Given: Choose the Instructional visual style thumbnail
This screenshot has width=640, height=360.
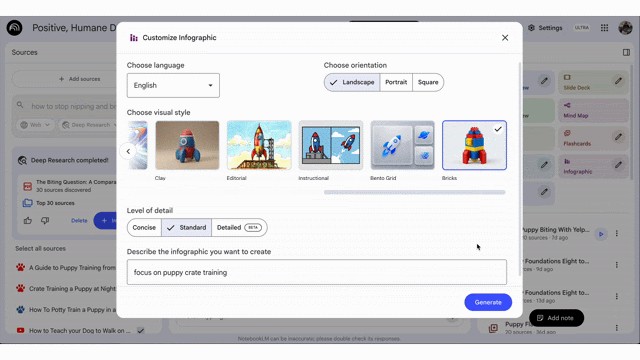Looking at the screenshot, I should pos(331,145).
